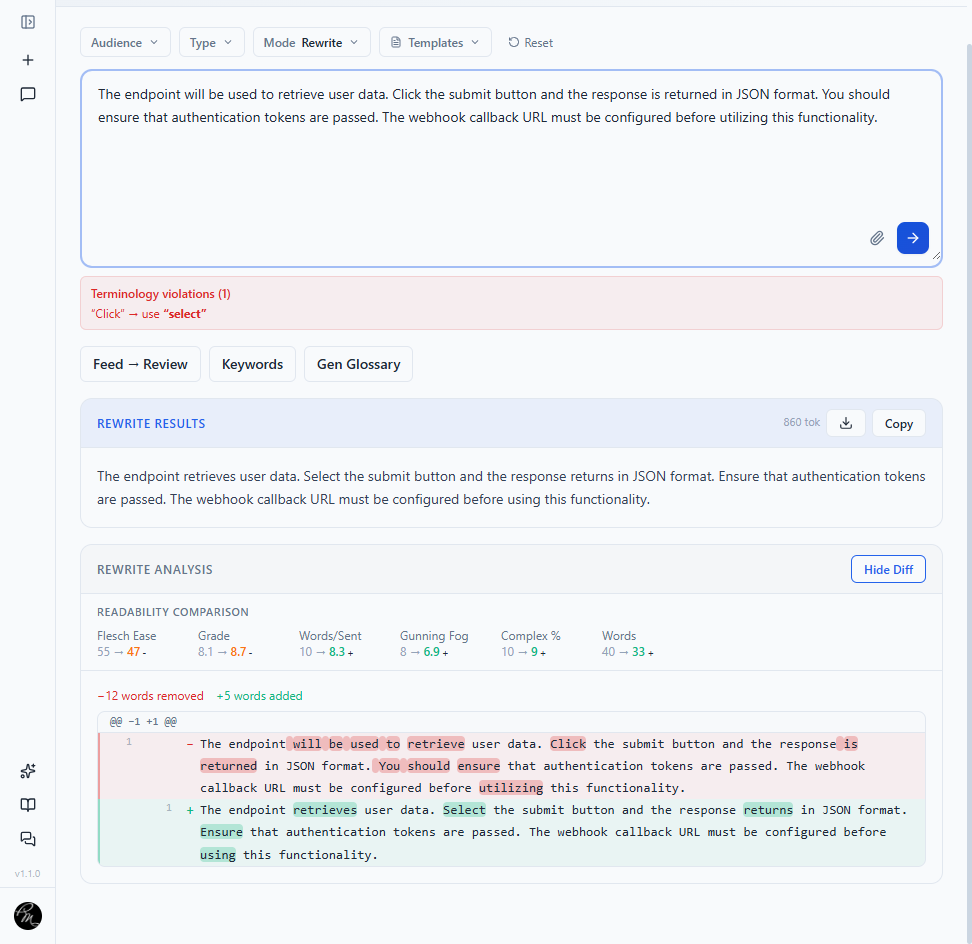The image size is (972, 944).
Task: Click the Feed → Review button
Action: point(140,364)
